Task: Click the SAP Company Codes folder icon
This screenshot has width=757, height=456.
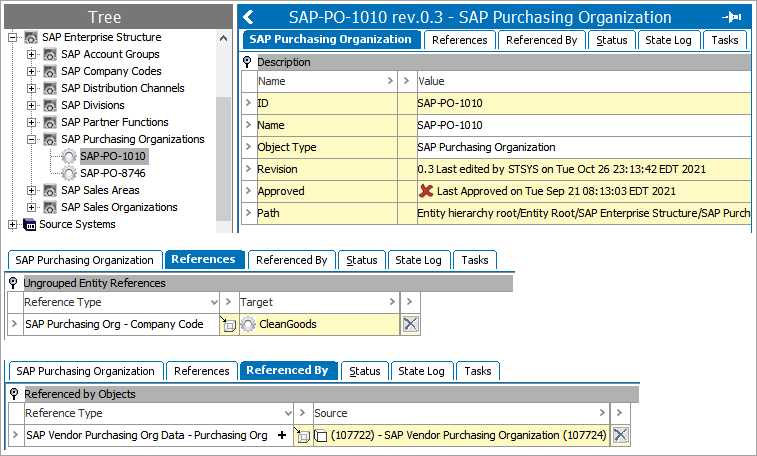Action: [50, 71]
